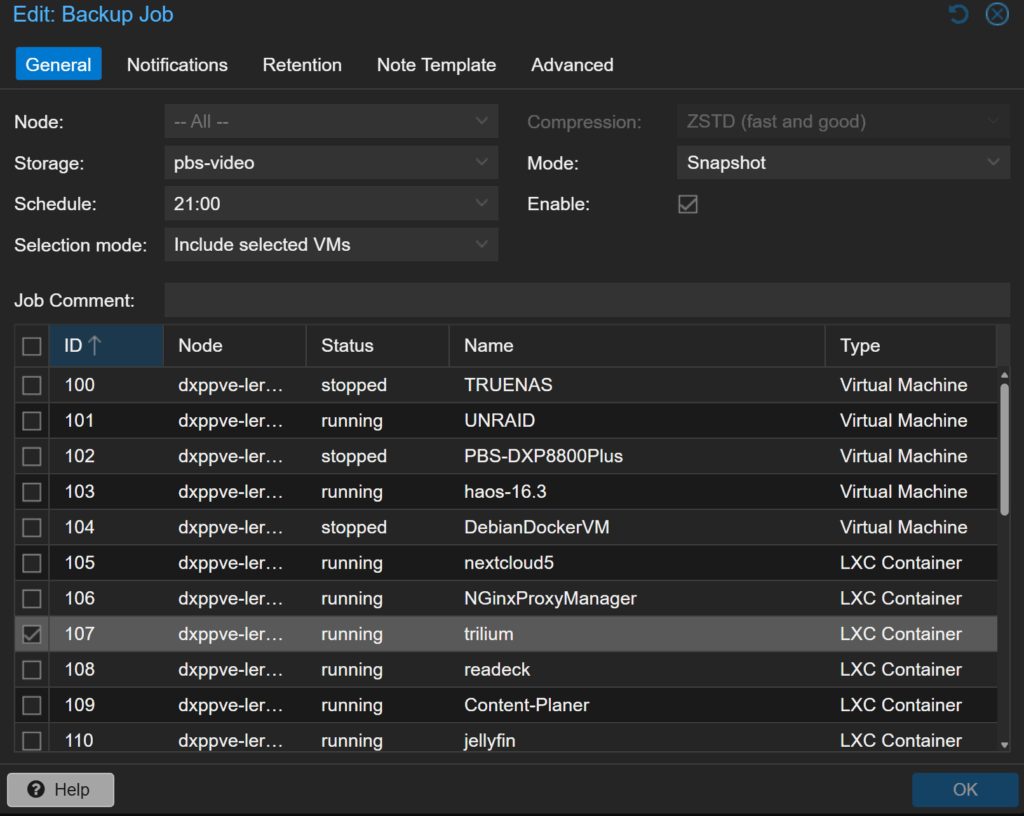Switch to the Retention tab
Viewport: 1024px width, 816px height.
(x=302, y=65)
